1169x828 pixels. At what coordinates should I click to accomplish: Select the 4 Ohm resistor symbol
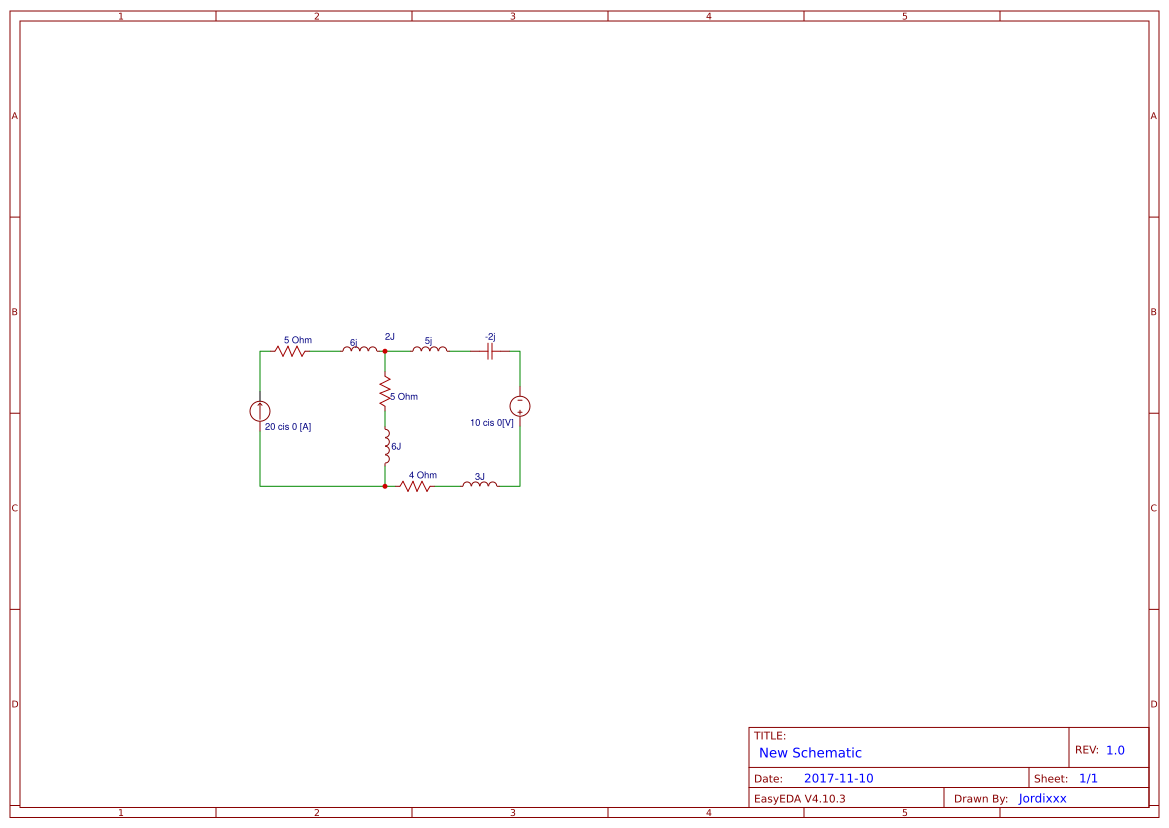click(x=415, y=486)
